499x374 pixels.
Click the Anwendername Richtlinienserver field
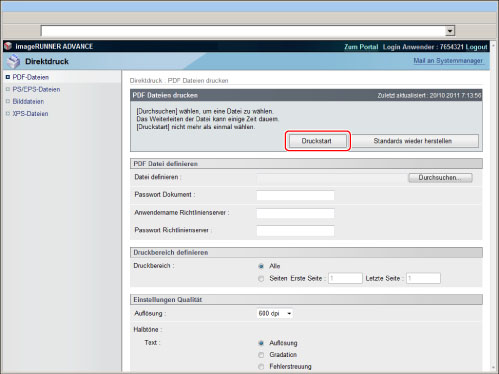295,213
